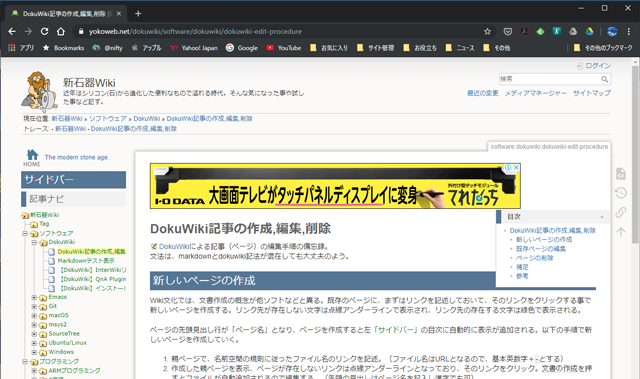Open the メディアマネージャー link
The image size is (640, 379).
[536, 93]
